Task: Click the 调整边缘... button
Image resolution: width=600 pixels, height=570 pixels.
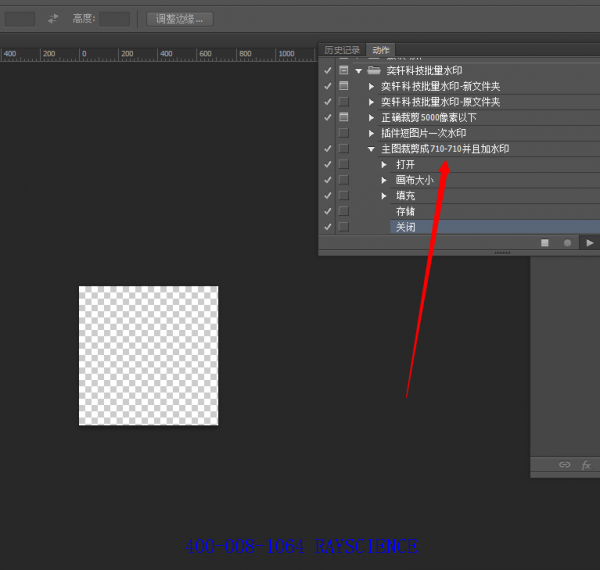Action: [x=180, y=18]
